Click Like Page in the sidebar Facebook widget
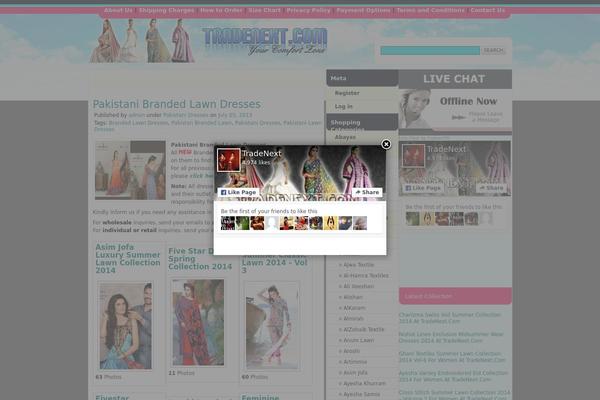Screen dimensions: 600x400 423,188
